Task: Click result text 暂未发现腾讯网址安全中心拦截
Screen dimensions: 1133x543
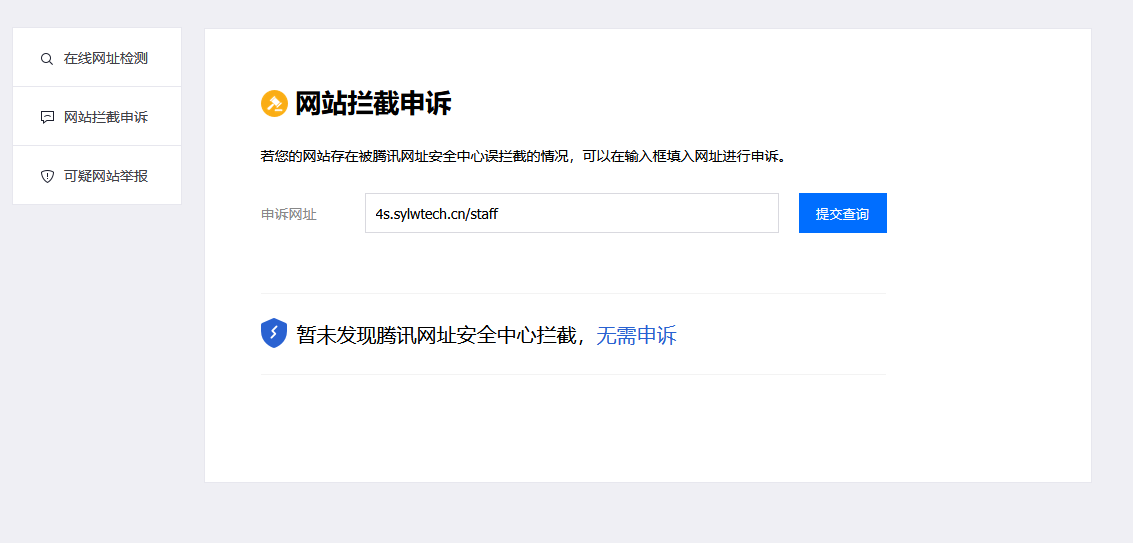Action: click(x=436, y=335)
